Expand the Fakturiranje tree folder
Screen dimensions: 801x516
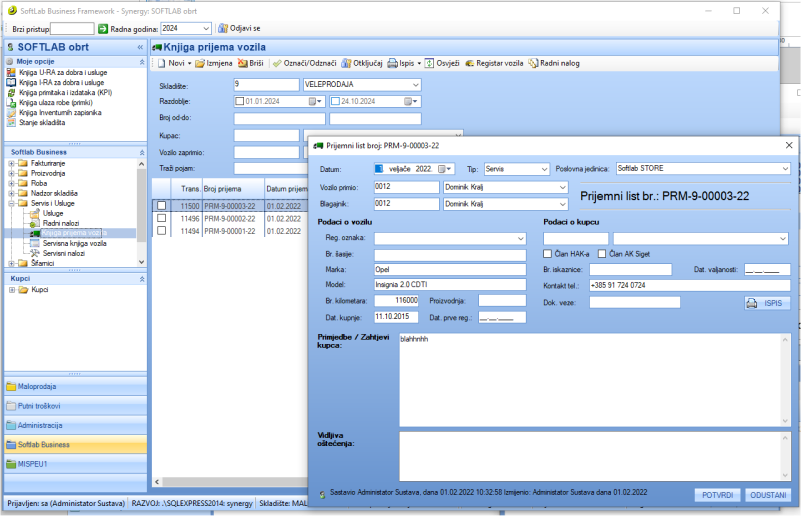(11, 162)
